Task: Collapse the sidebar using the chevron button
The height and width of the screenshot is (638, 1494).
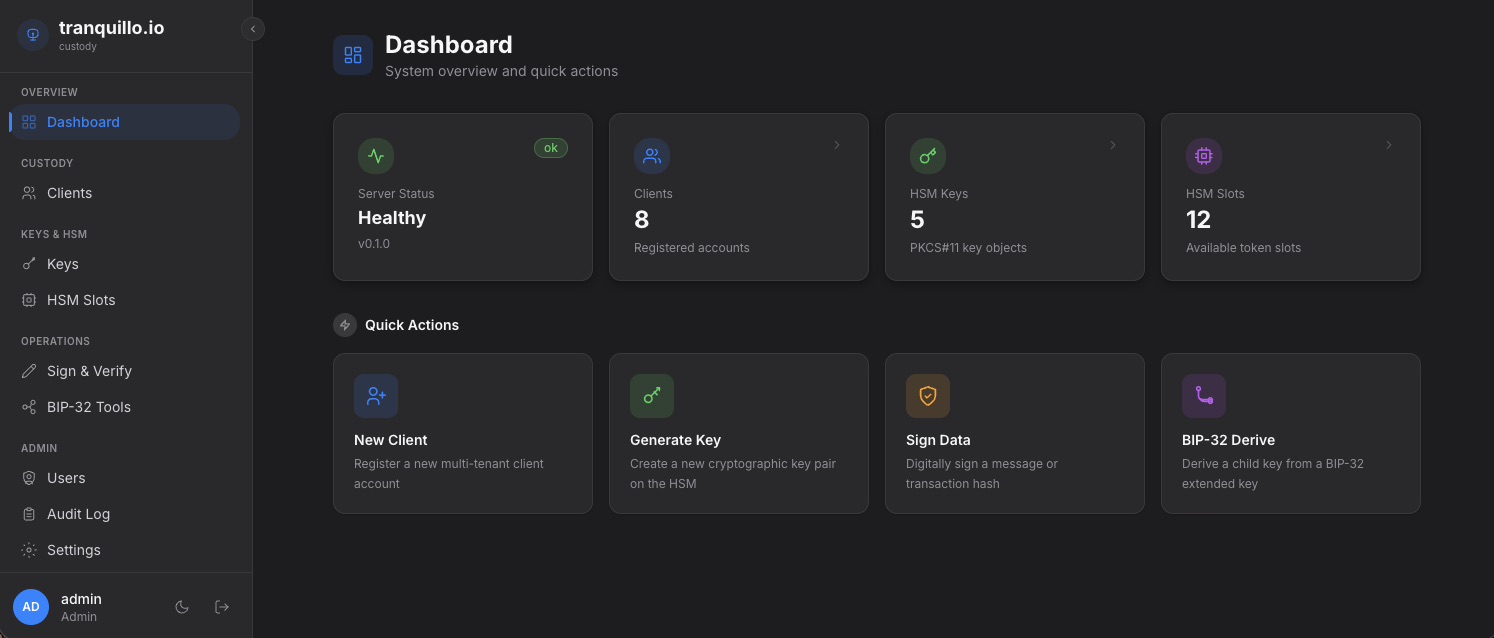Action: [252, 29]
